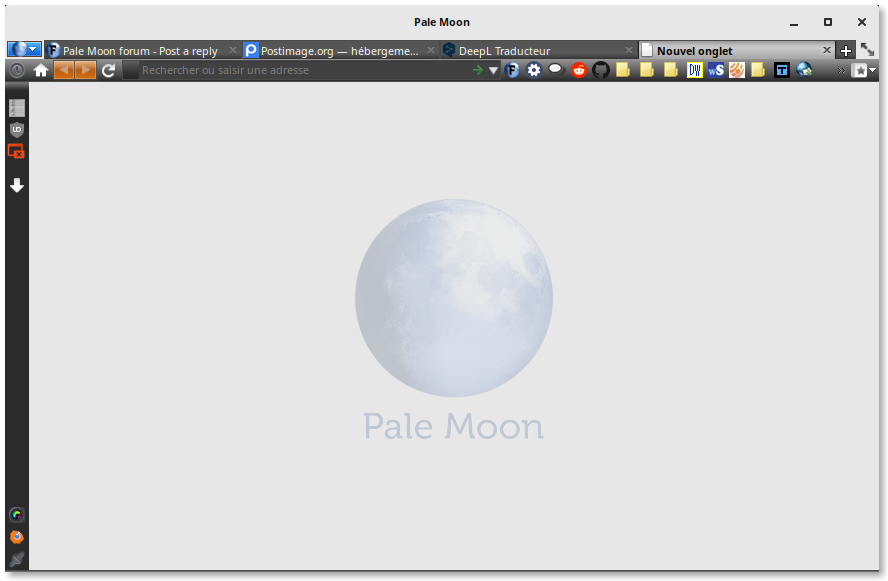Open the folder bookmark right after GitHub
The height and width of the screenshot is (581, 888).
[623, 70]
